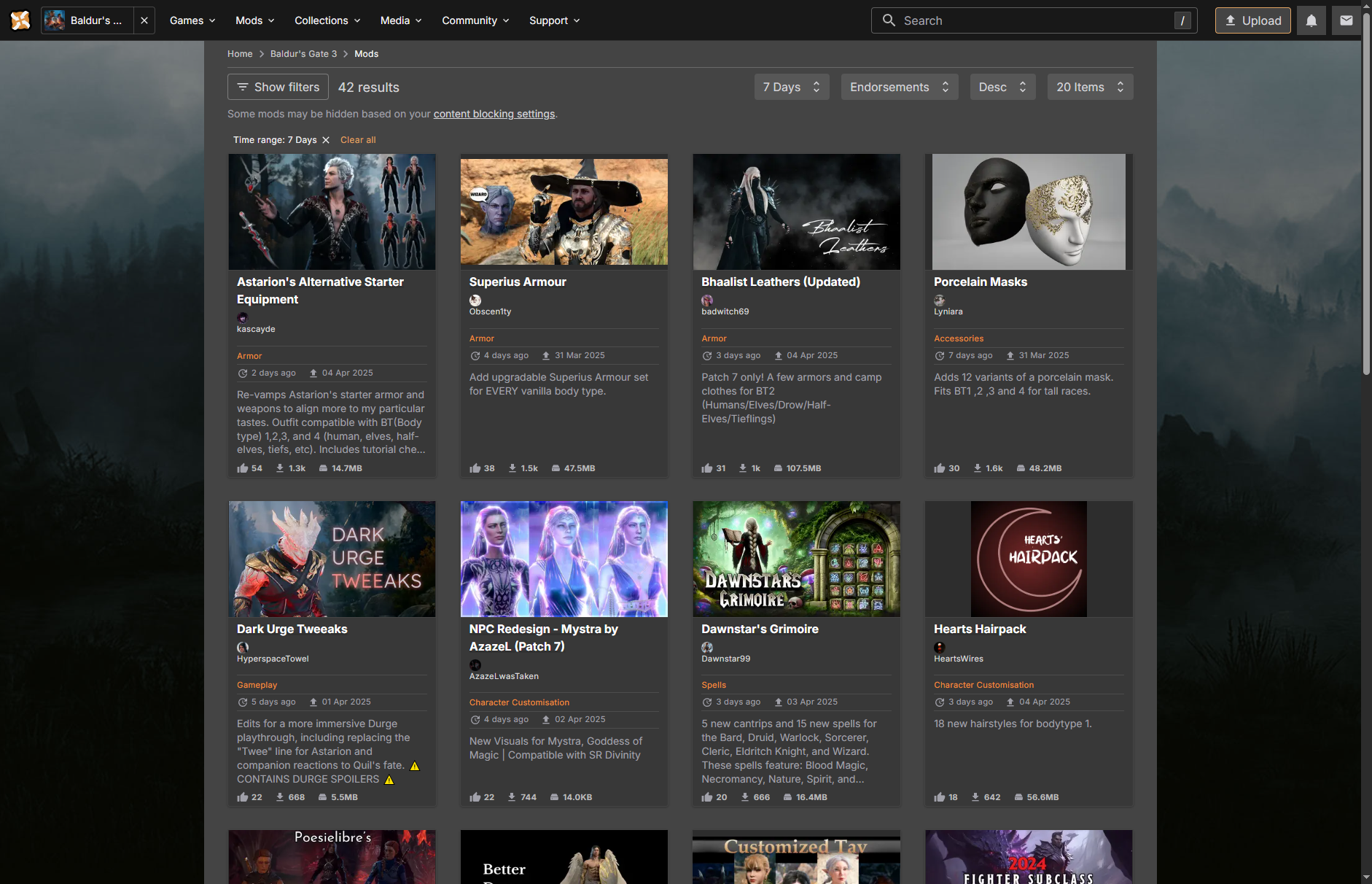Click the Accessories category link
The height and width of the screenshot is (884, 1372).
959,338
